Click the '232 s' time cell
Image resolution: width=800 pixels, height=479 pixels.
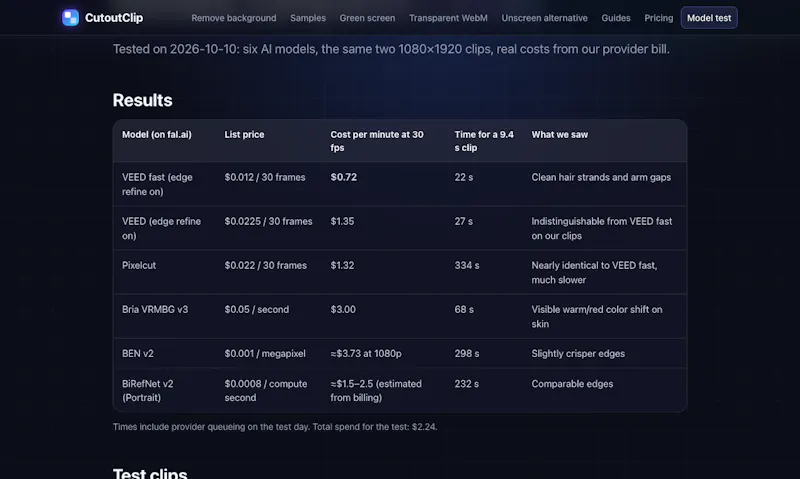click(x=466, y=384)
